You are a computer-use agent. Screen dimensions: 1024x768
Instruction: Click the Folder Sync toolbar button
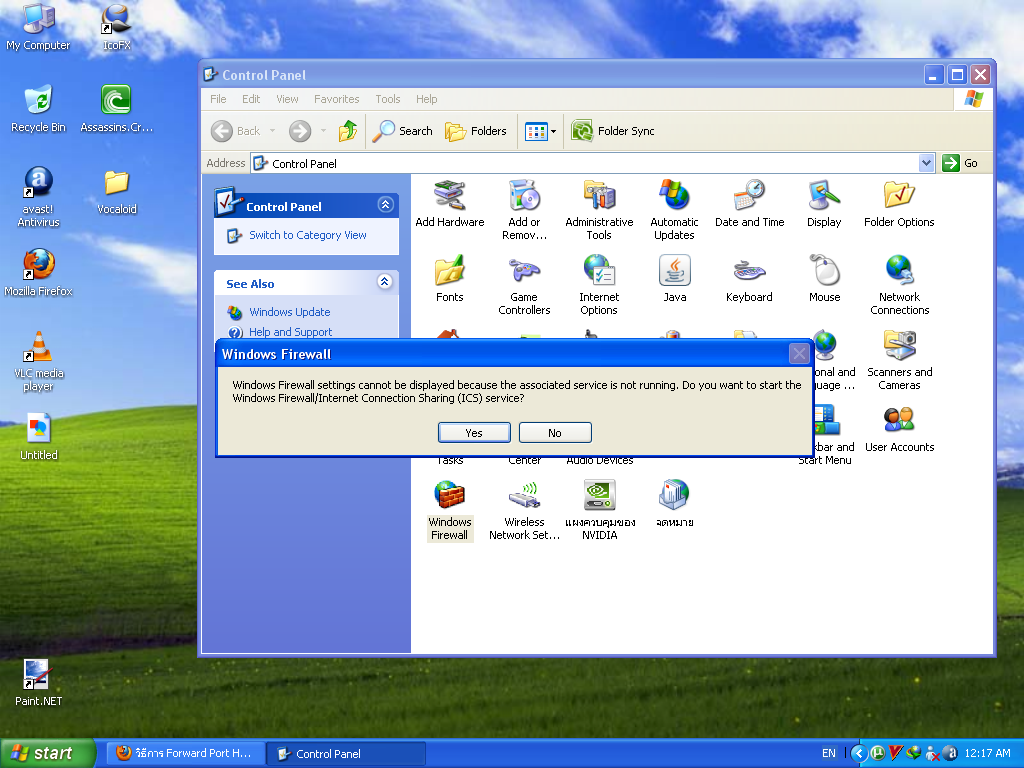(x=614, y=131)
